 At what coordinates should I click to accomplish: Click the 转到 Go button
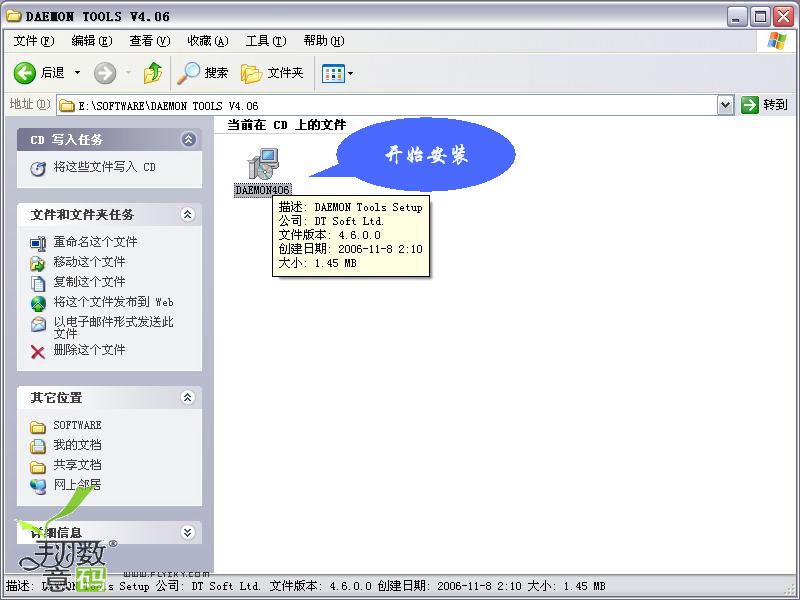[x=764, y=105]
